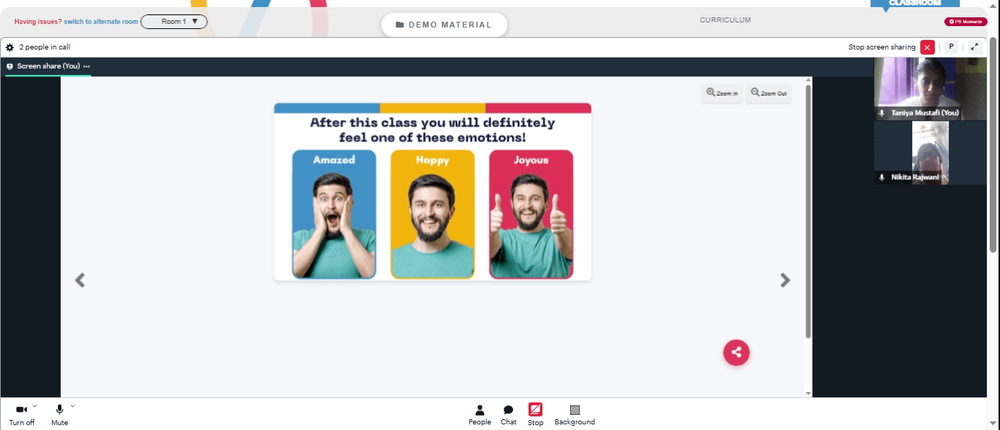Open the Curriculum tab
Image resolution: width=1000 pixels, height=430 pixels.
[x=725, y=20]
